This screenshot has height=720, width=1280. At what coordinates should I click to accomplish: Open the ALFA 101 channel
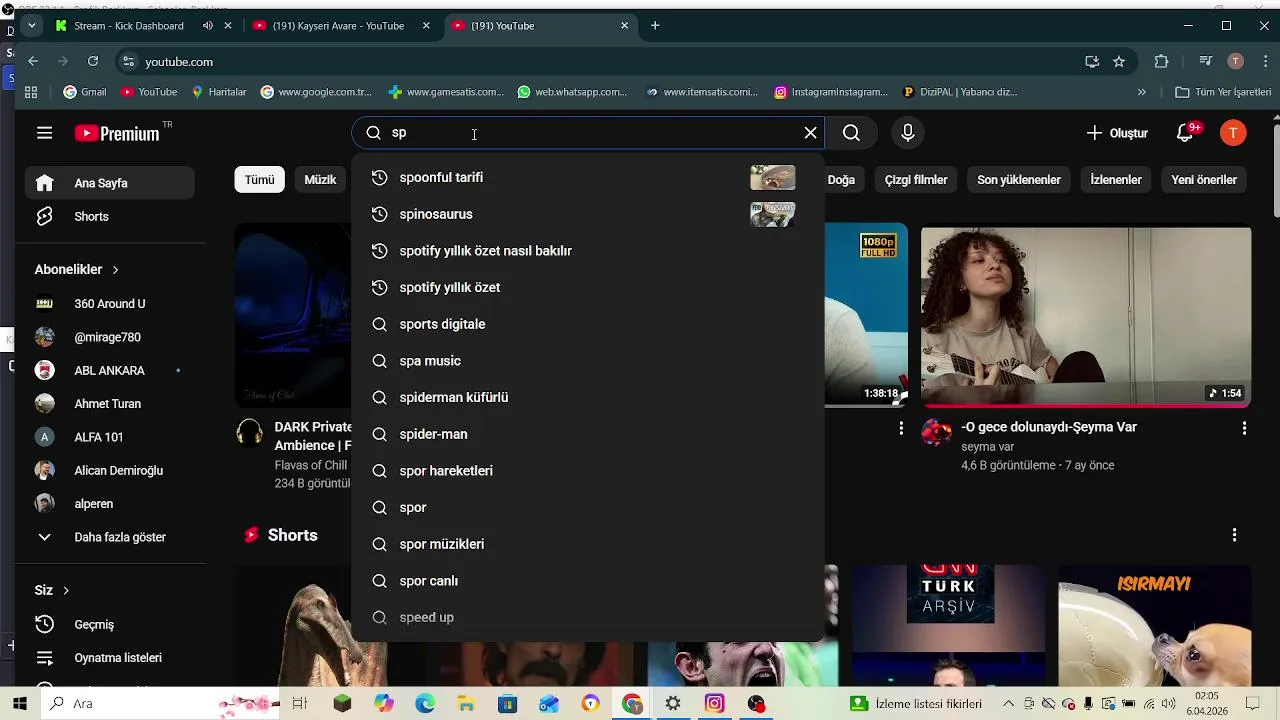point(110,437)
